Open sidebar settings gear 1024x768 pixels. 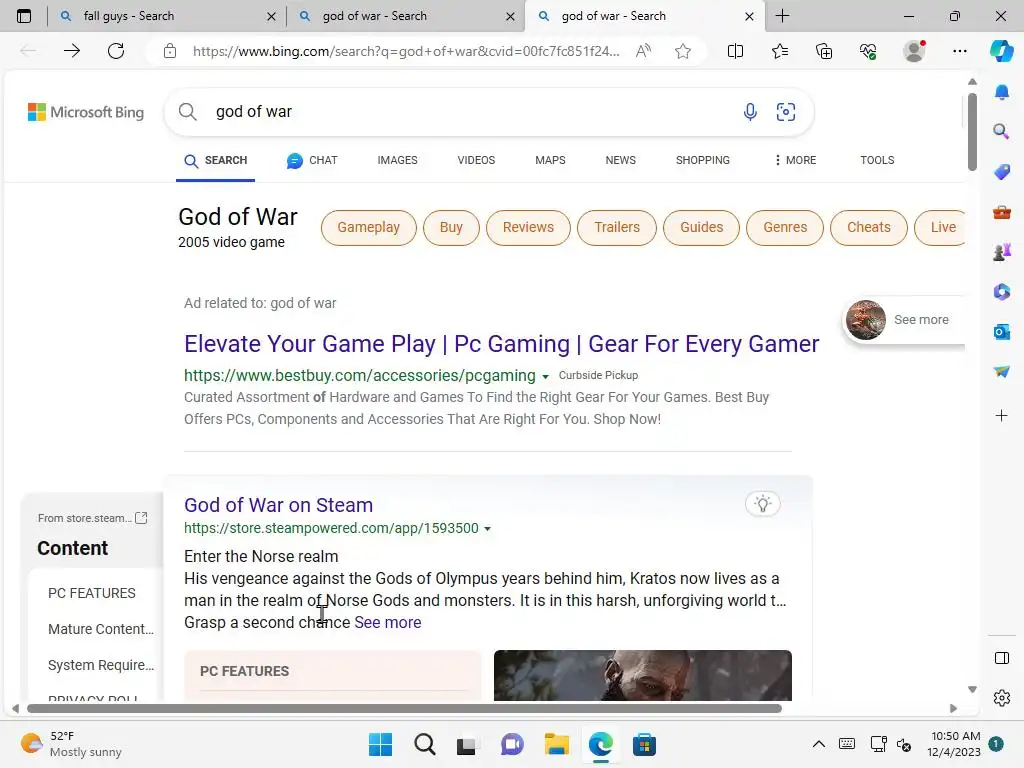point(1002,698)
